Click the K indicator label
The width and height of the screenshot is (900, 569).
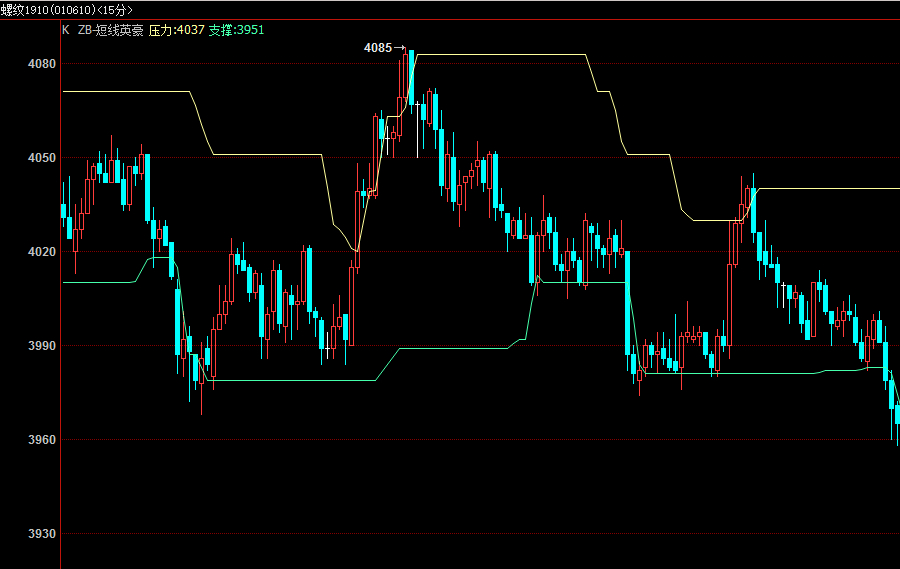[x=65, y=30]
